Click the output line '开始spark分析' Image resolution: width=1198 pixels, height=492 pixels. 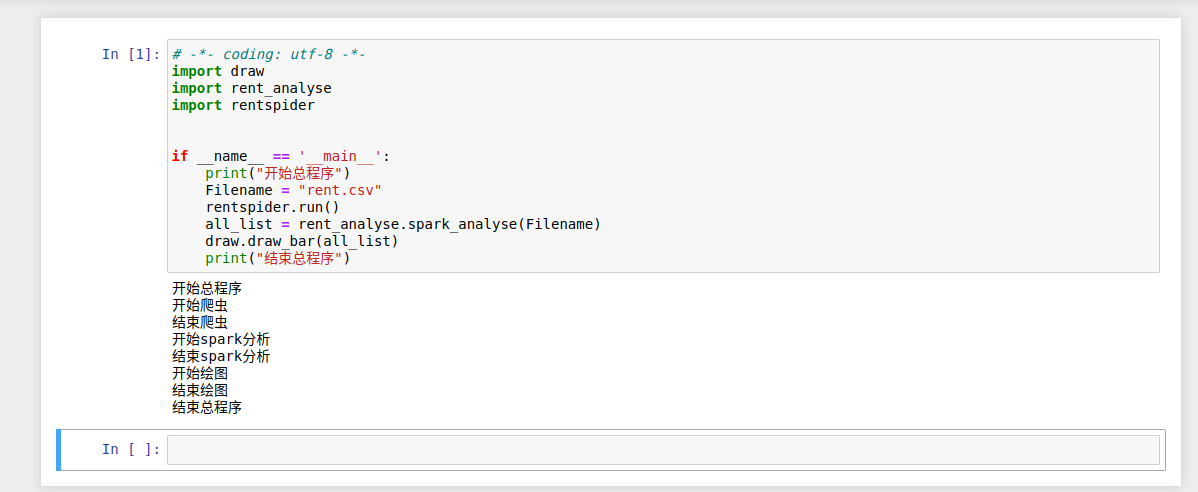click(x=221, y=339)
